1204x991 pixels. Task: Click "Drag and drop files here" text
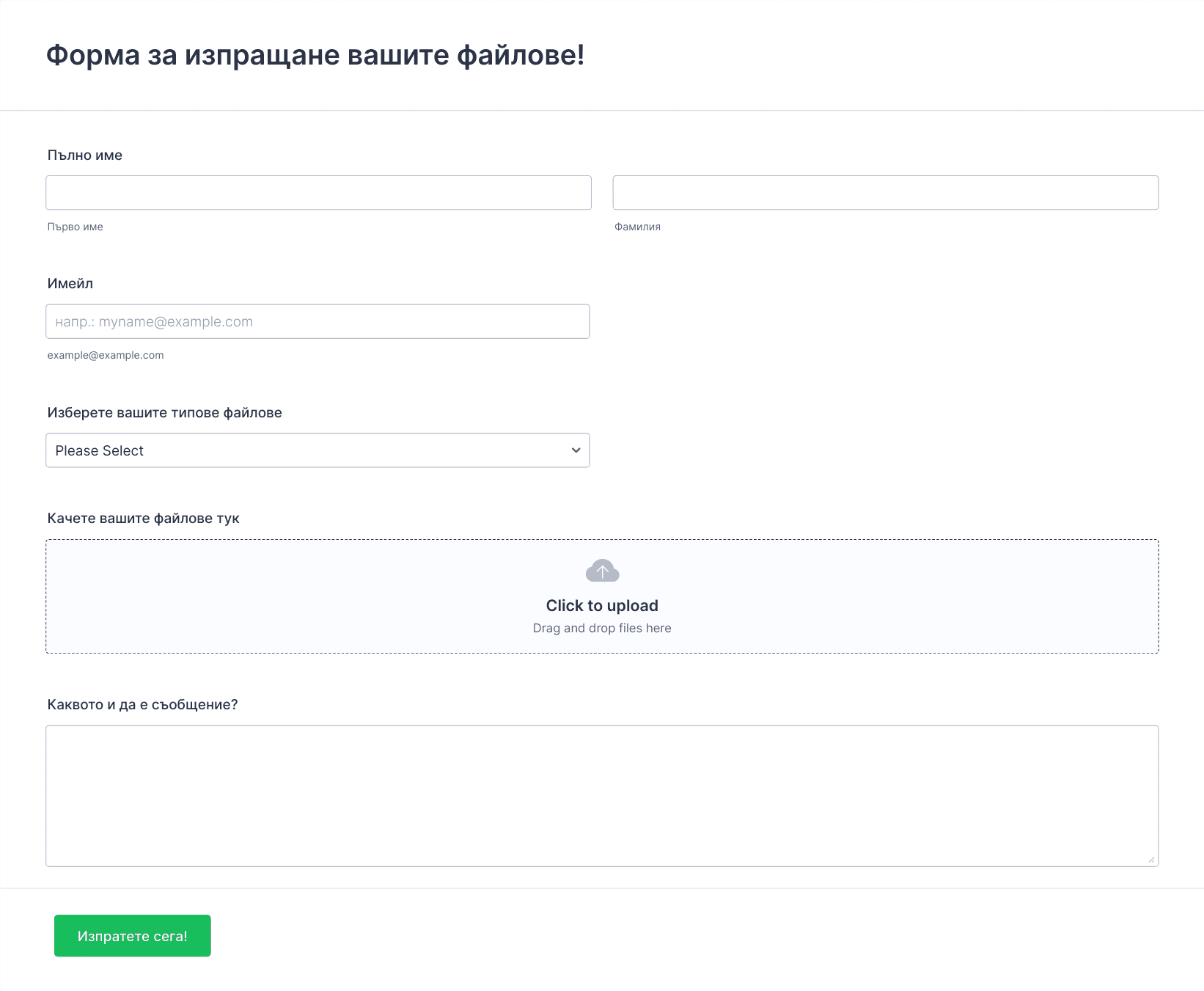(x=602, y=628)
